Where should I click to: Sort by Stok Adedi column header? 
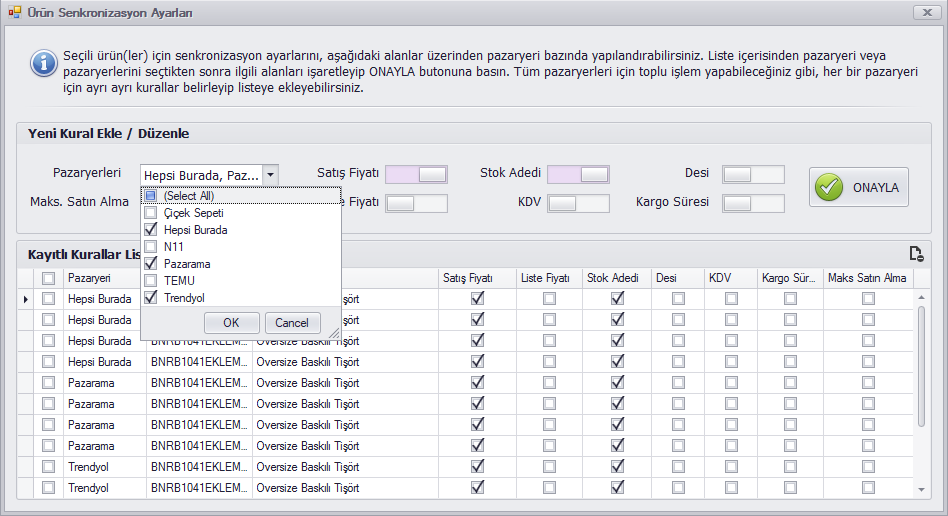(x=617, y=278)
